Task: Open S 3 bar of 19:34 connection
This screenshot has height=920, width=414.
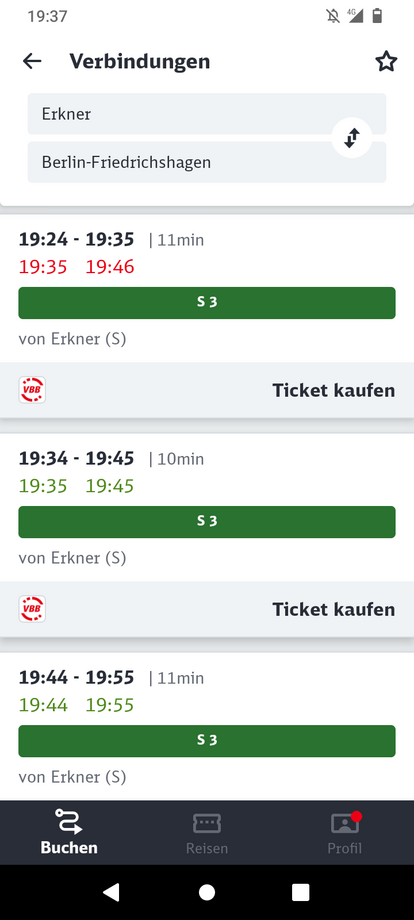Action: tap(207, 522)
